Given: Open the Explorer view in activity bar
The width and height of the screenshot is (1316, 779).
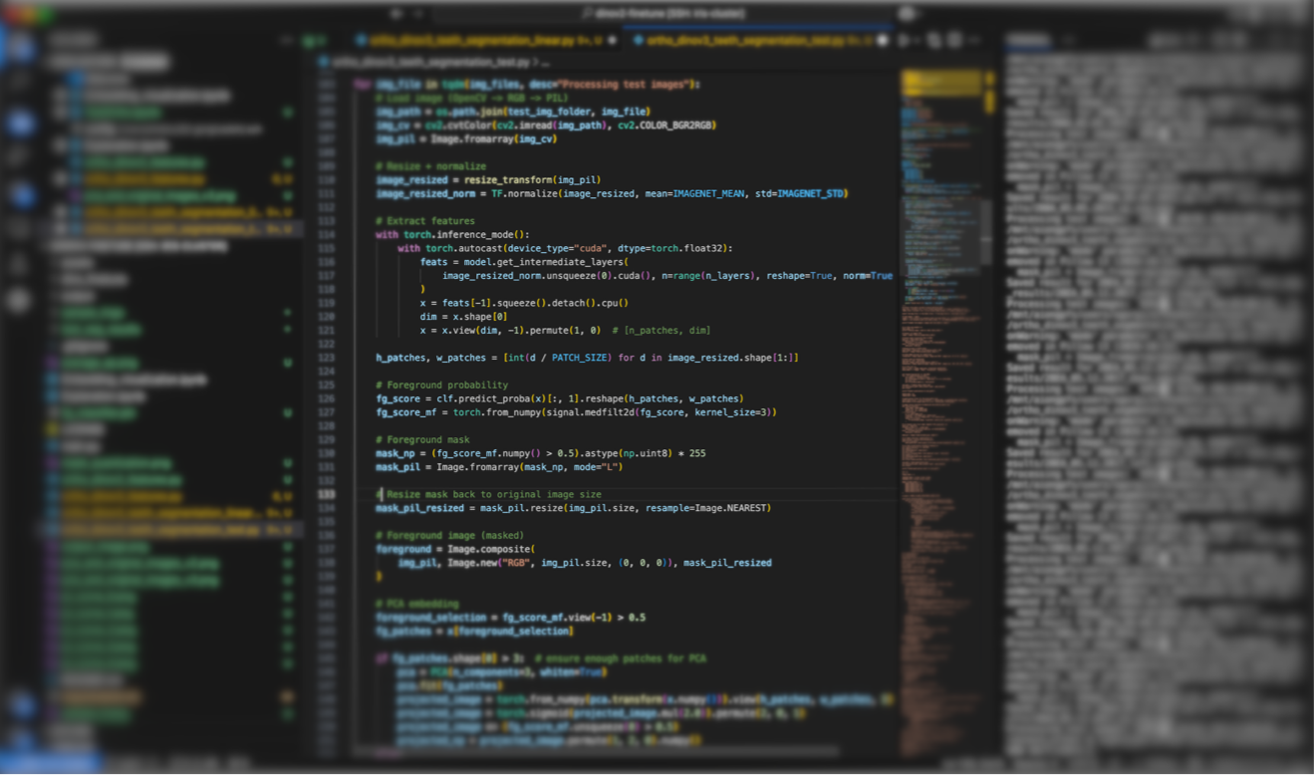Looking at the screenshot, I should point(21,47).
